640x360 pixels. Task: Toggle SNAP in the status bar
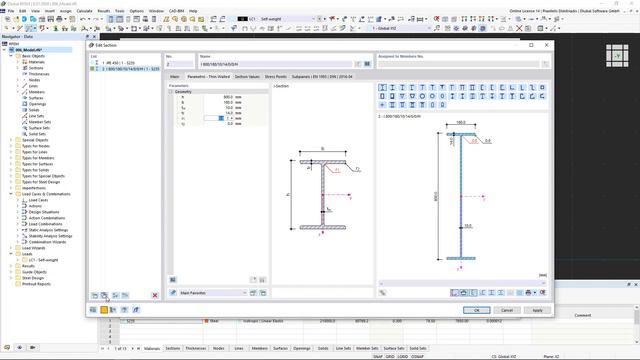(x=378, y=357)
